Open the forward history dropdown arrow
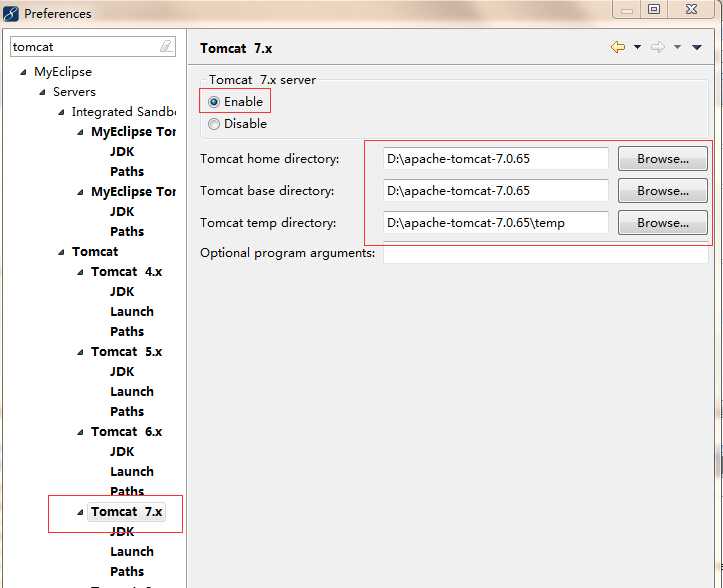The height and width of the screenshot is (588, 723). point(677,47)
